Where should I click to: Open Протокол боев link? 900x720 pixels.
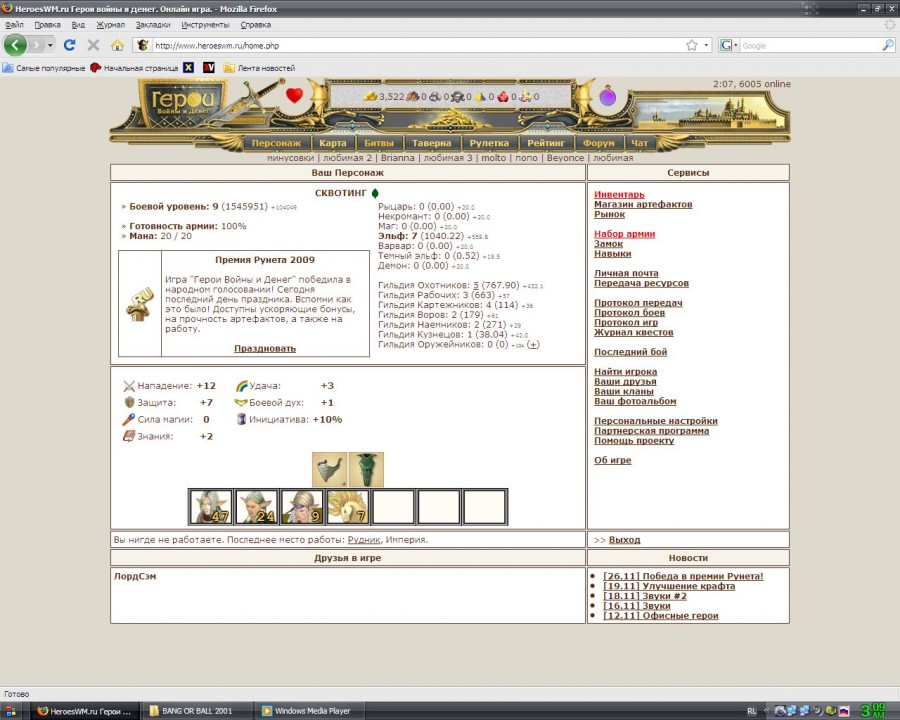[x=629, y=313]
